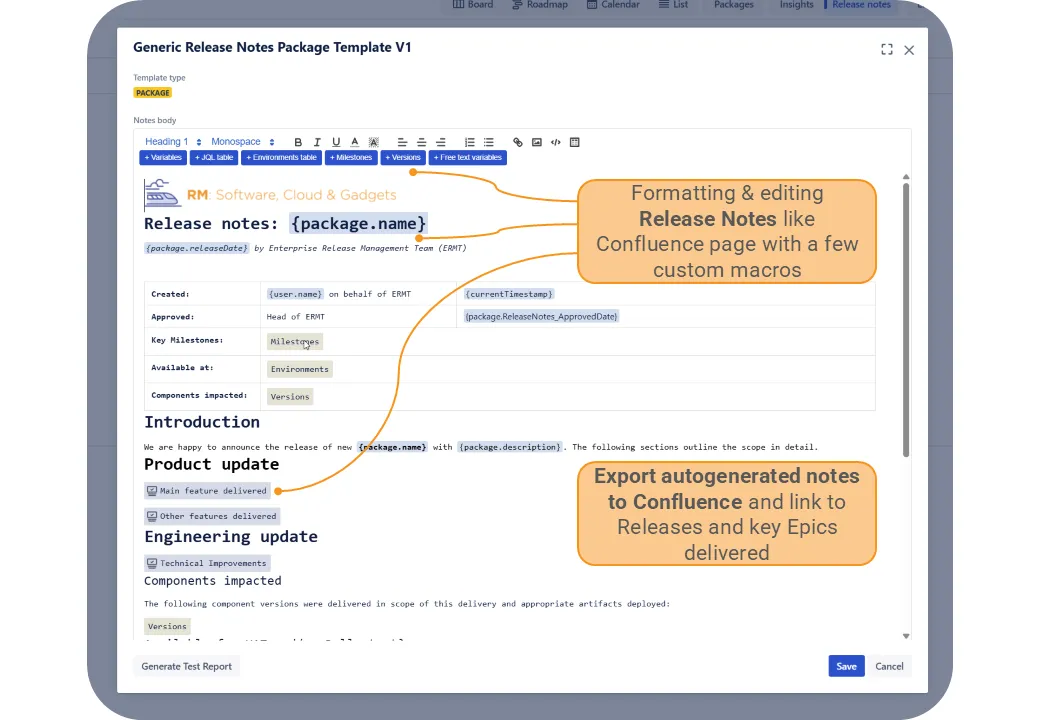Insert a hyperlink using the link icon
This screenshot has height=720, width=1040.
click(518, 142)
